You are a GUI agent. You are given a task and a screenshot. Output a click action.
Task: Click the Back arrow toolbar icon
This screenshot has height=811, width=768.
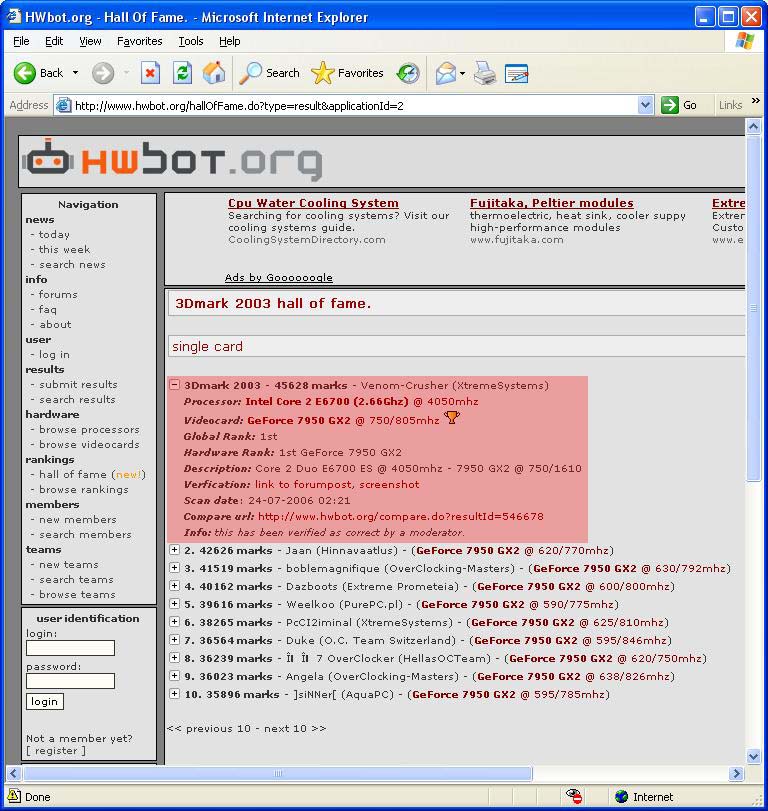tap(24, 73)
